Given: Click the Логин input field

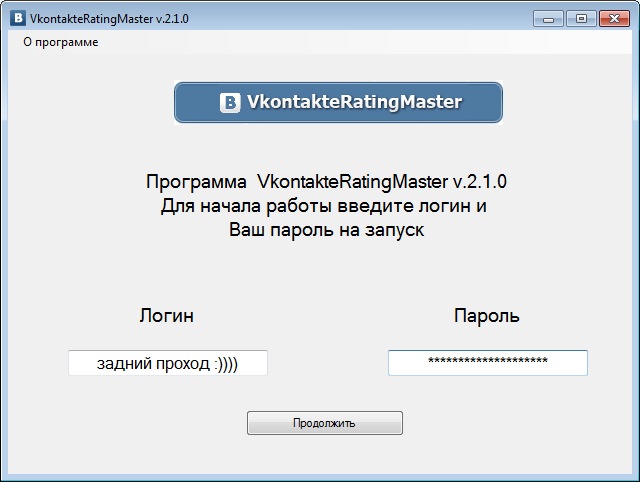Looking at the screenshot, I should [168, 363].
